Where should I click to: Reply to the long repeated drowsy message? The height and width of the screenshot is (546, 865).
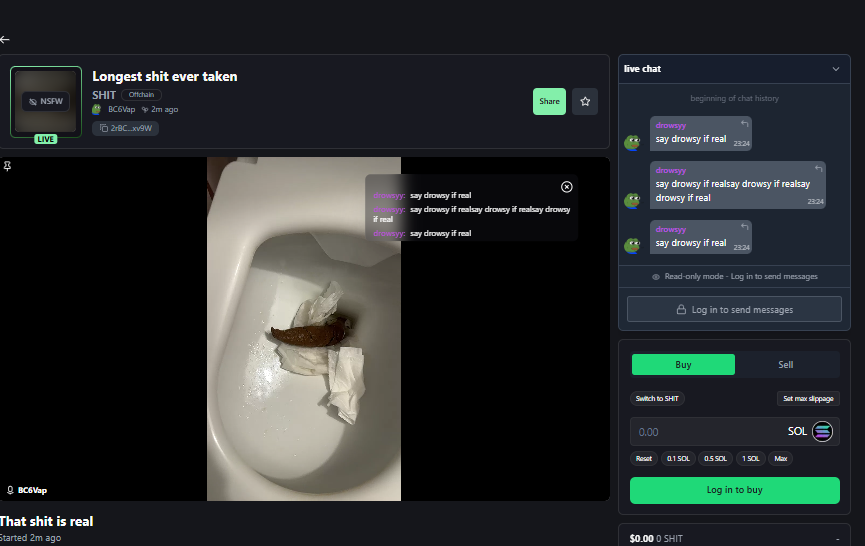pos(818,169)
